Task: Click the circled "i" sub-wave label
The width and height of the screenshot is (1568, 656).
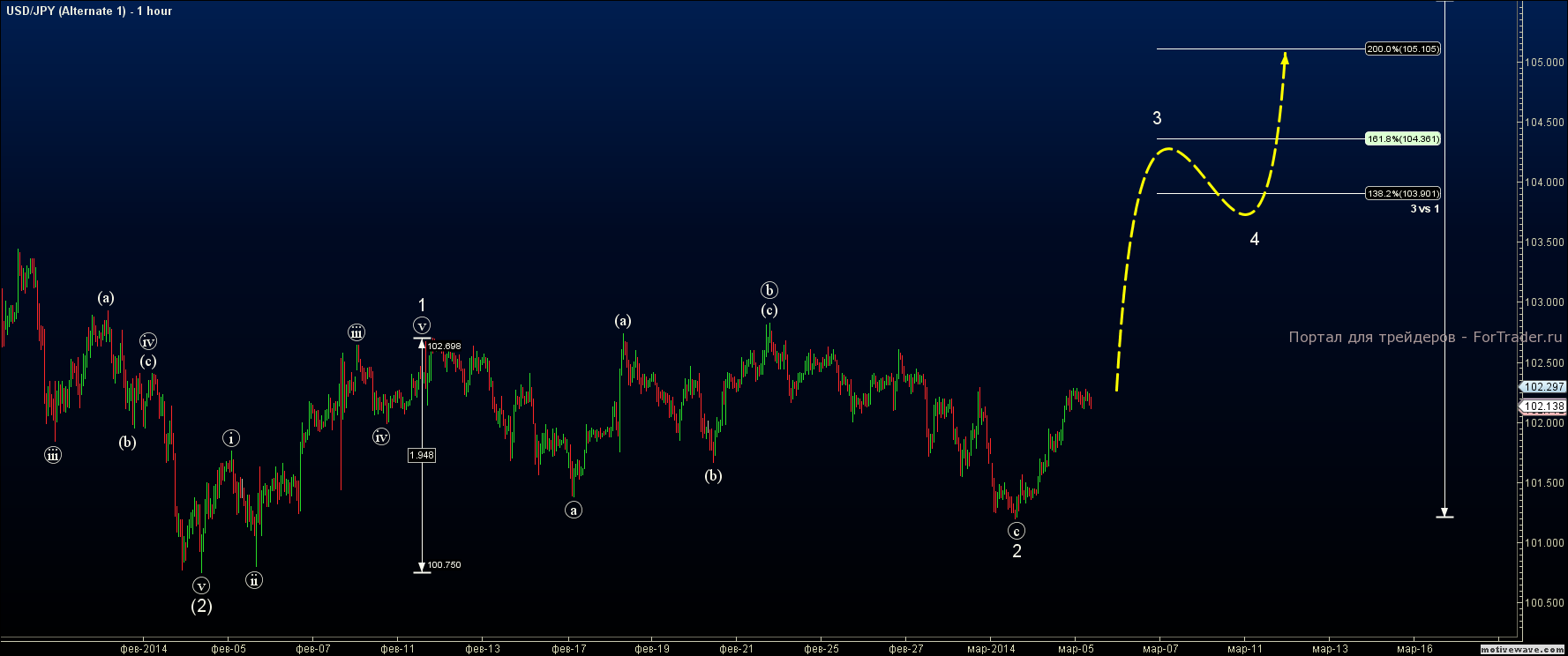Action: (x=231, y=438)
